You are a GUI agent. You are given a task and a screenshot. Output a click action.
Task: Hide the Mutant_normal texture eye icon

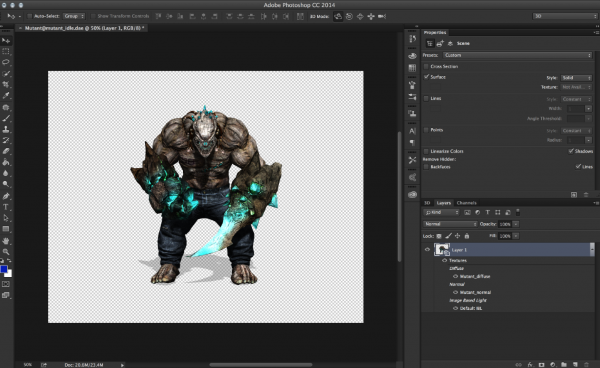coord(455,292)
